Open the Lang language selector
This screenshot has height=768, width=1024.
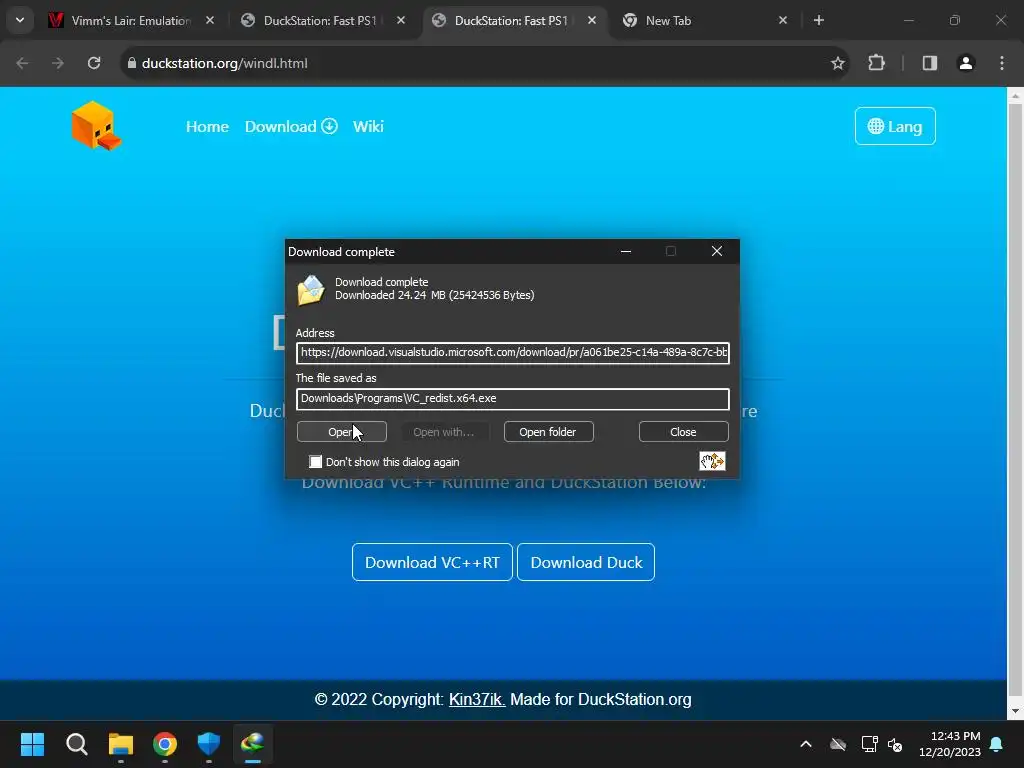895,126
